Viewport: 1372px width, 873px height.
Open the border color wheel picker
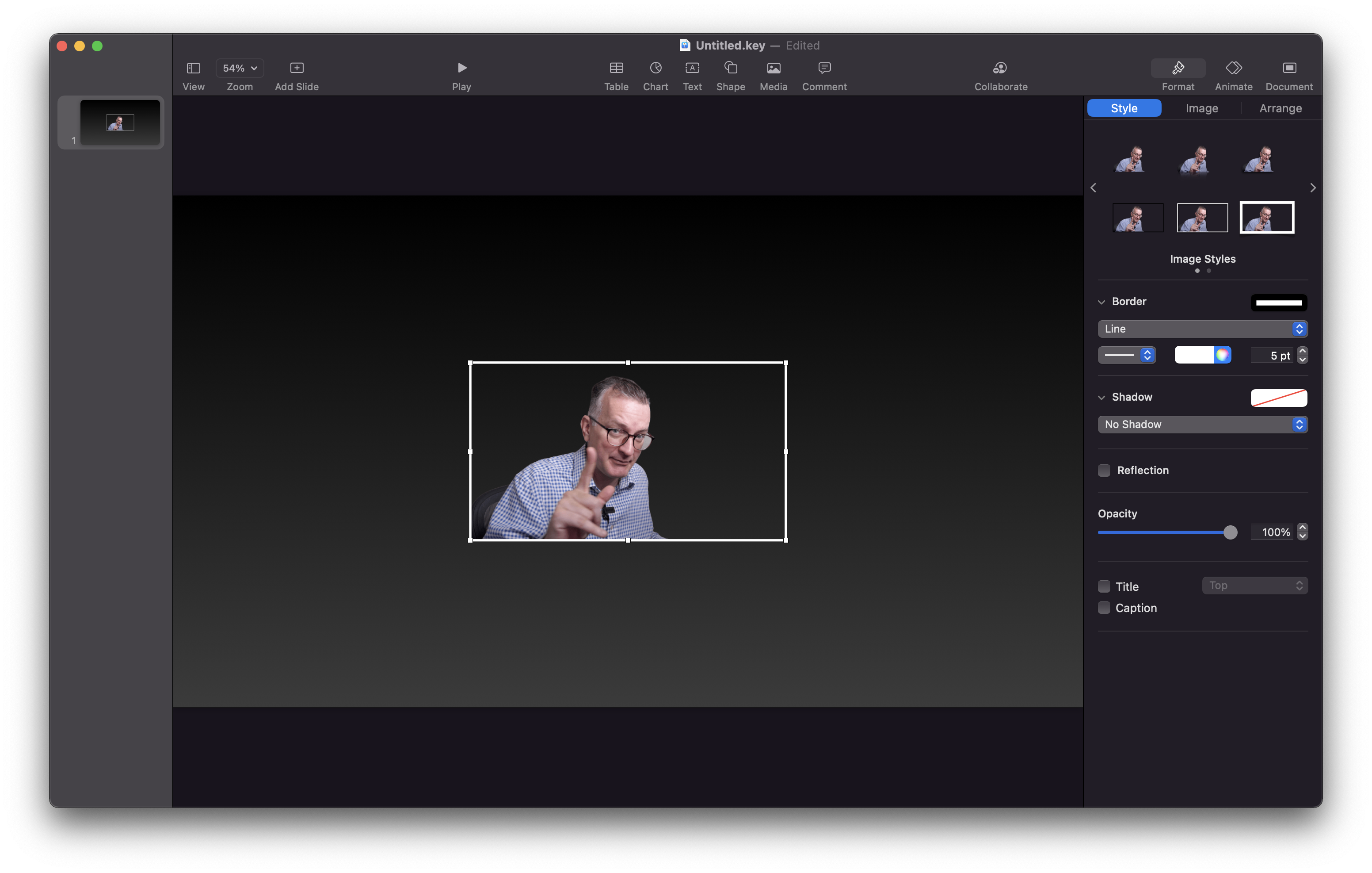[1222, 355]
